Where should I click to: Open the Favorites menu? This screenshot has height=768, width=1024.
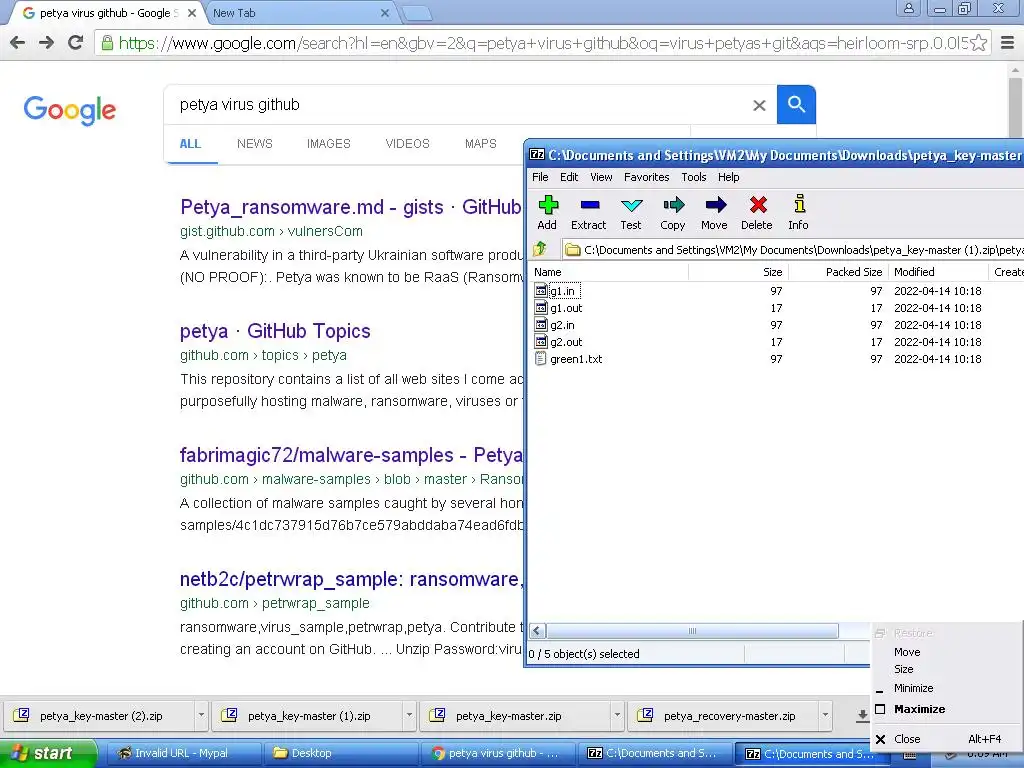click(647, 177)
